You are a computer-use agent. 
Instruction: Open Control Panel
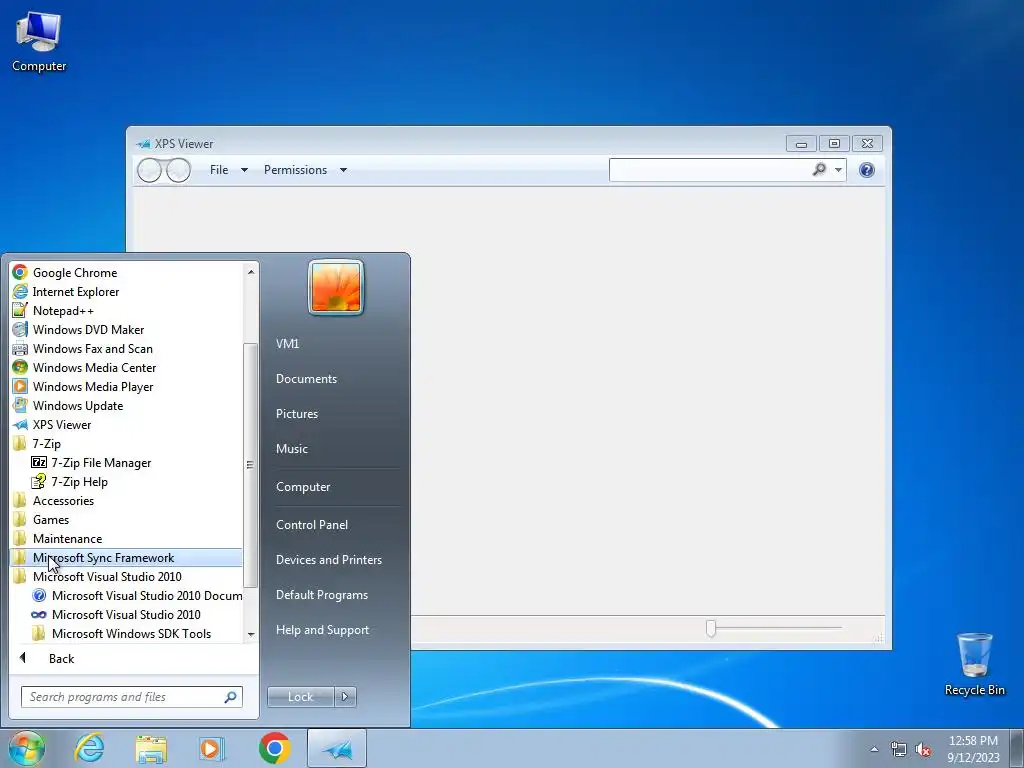click(x=312, y=524)
